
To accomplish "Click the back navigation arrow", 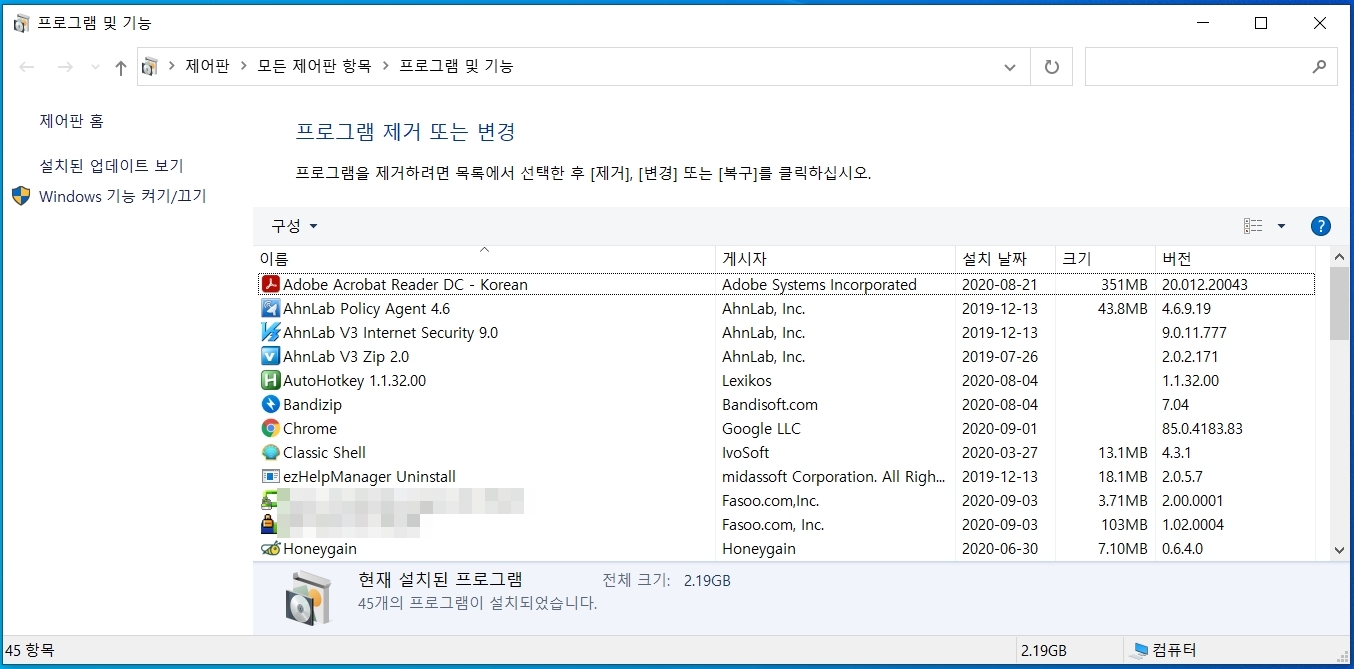I will pos(27,67).
